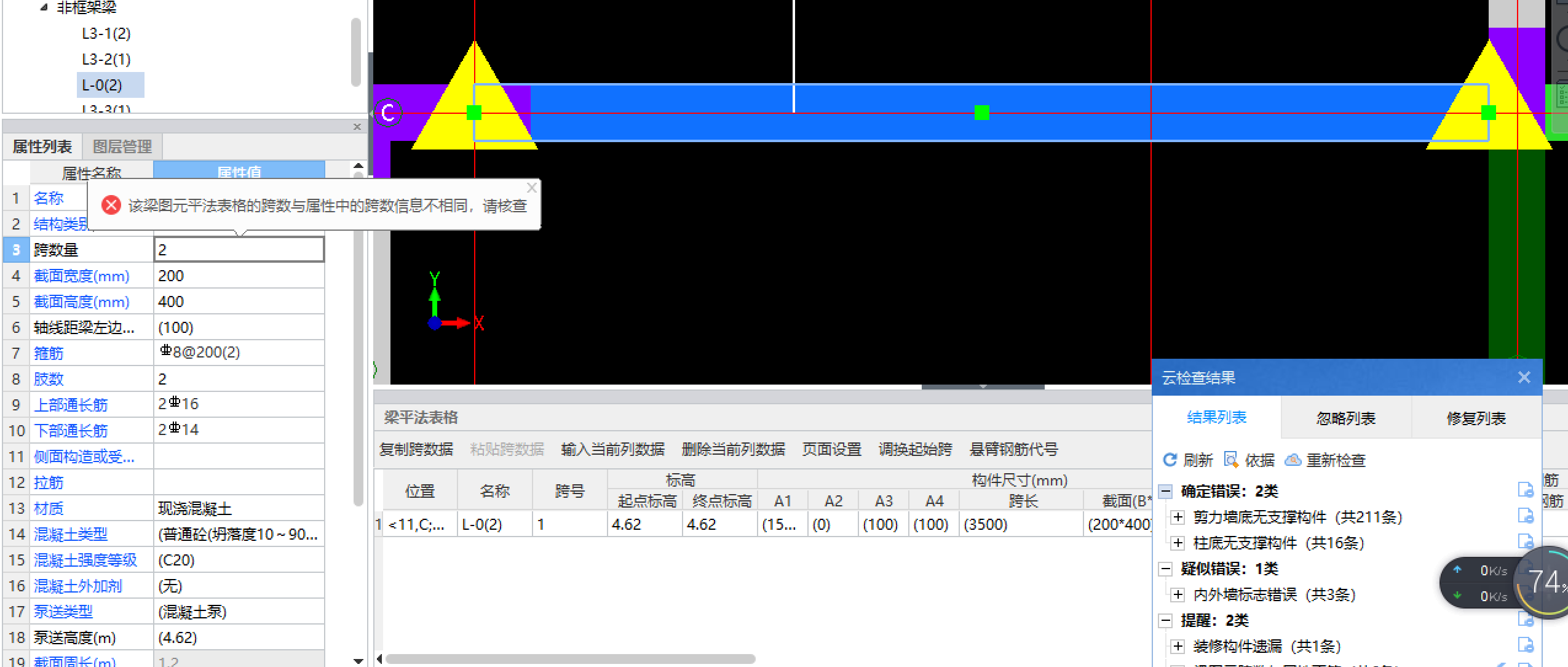Click the 截面高度 value 400
Image resolution: width=1568 pixels, height=667 pixels.
coord(239,302)
